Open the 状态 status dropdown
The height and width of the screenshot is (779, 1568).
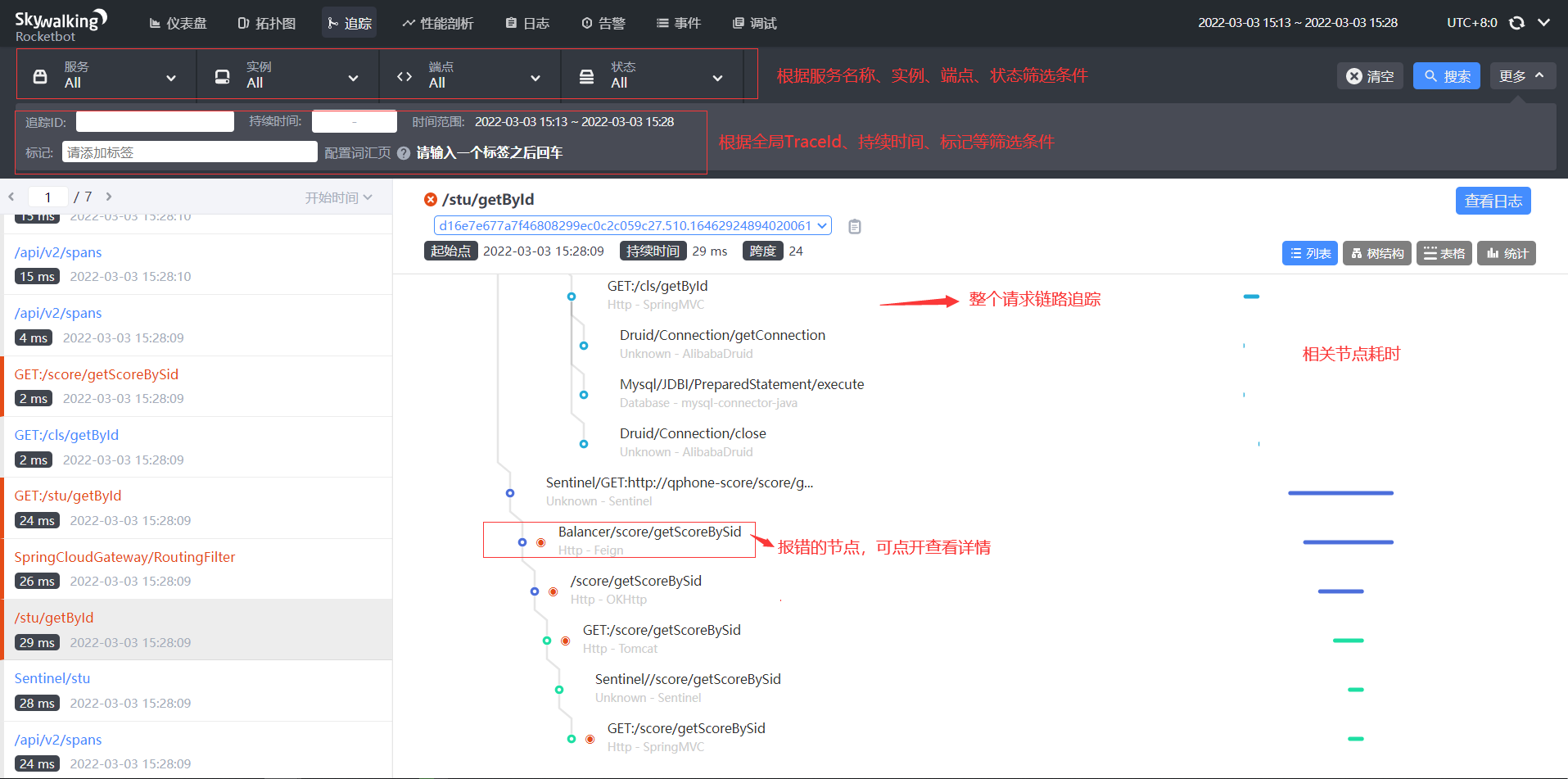(x=653, y=75)
